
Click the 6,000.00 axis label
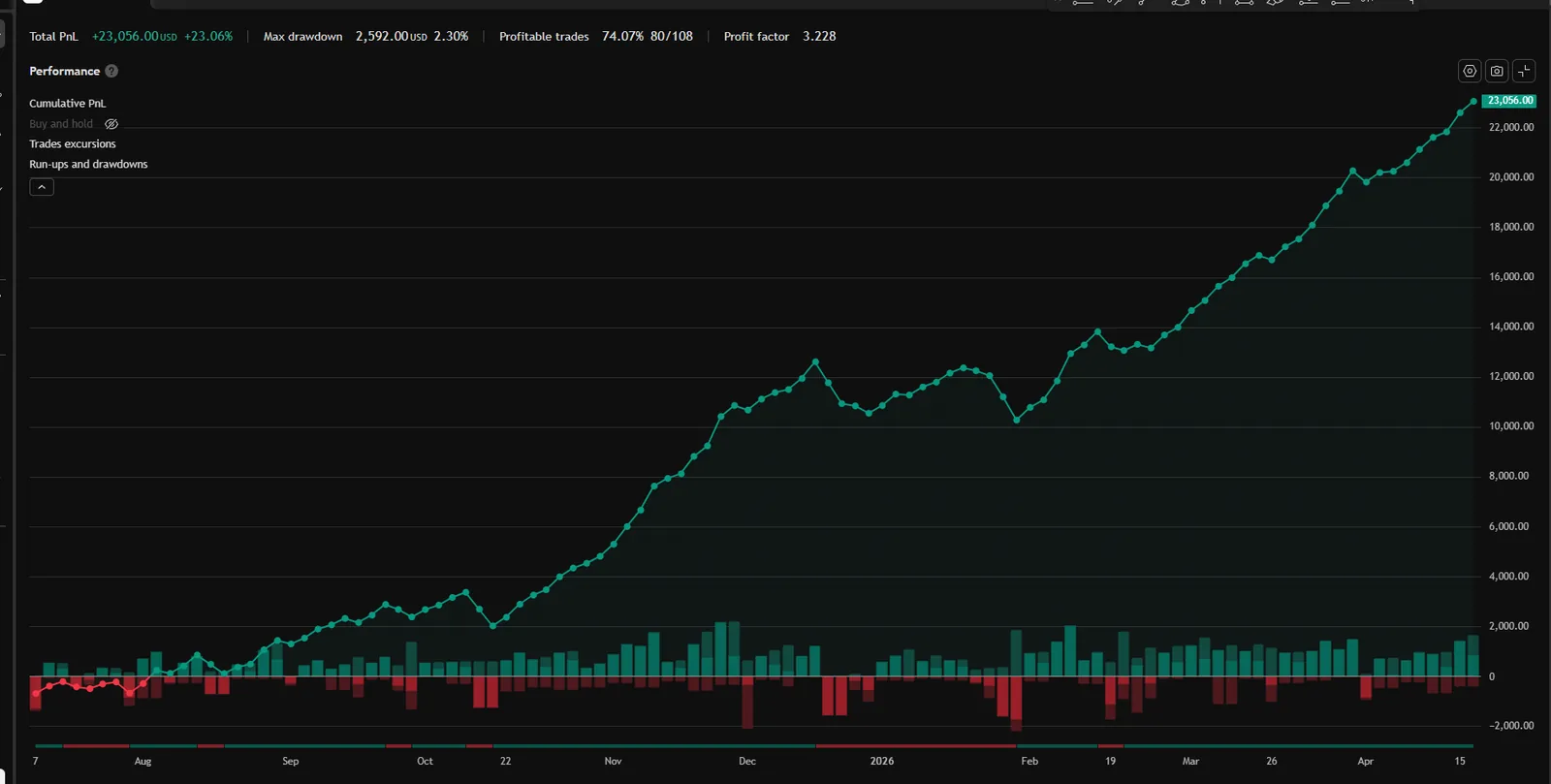pos(1508,526)
